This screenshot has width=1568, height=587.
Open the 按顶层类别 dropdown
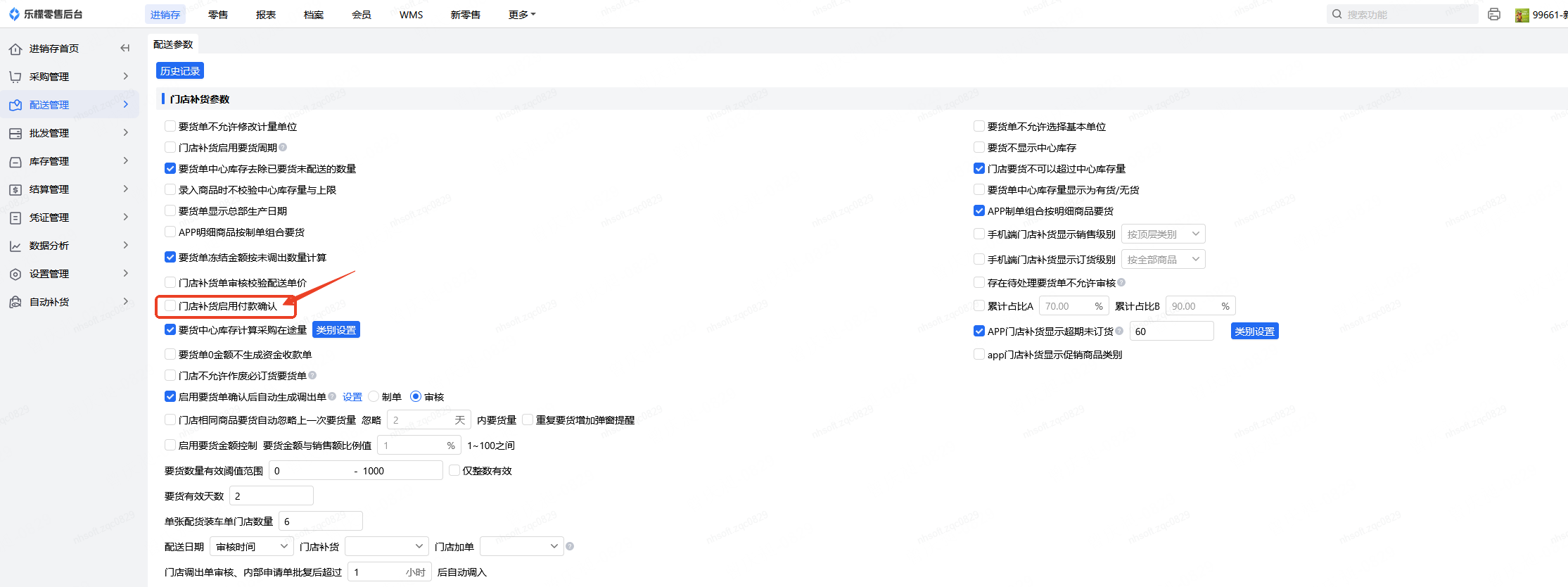click(x=1163, y=234)
